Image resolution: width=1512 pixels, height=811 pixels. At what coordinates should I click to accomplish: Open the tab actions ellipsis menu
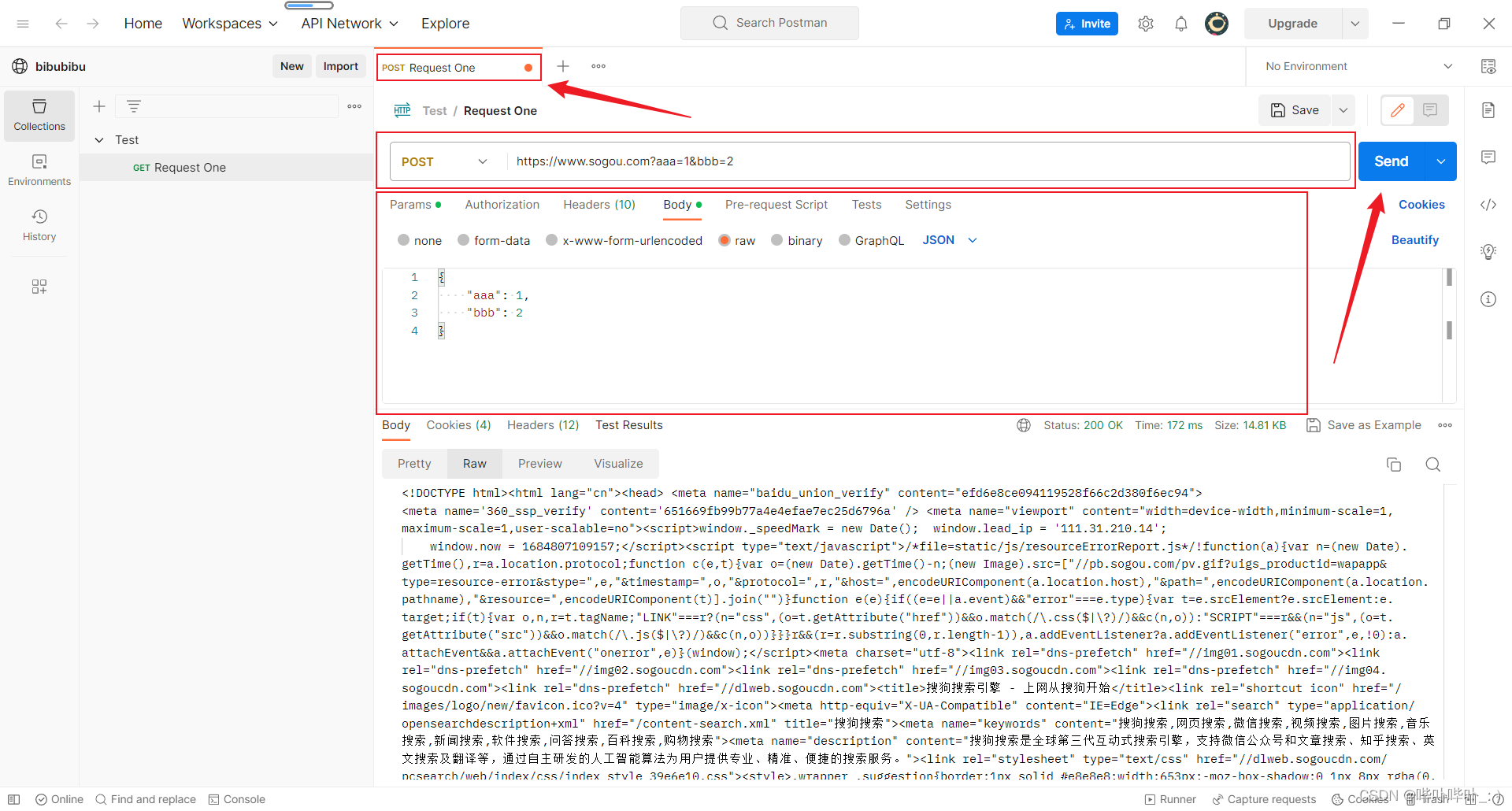pos(598,66)
